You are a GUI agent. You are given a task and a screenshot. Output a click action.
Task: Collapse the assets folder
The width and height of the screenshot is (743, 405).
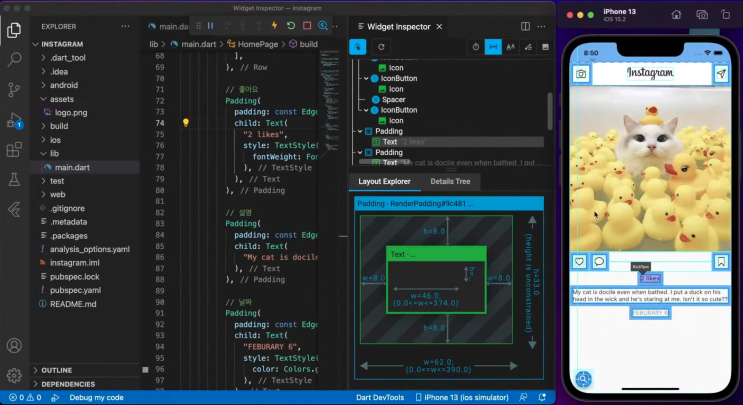[62, 99]
